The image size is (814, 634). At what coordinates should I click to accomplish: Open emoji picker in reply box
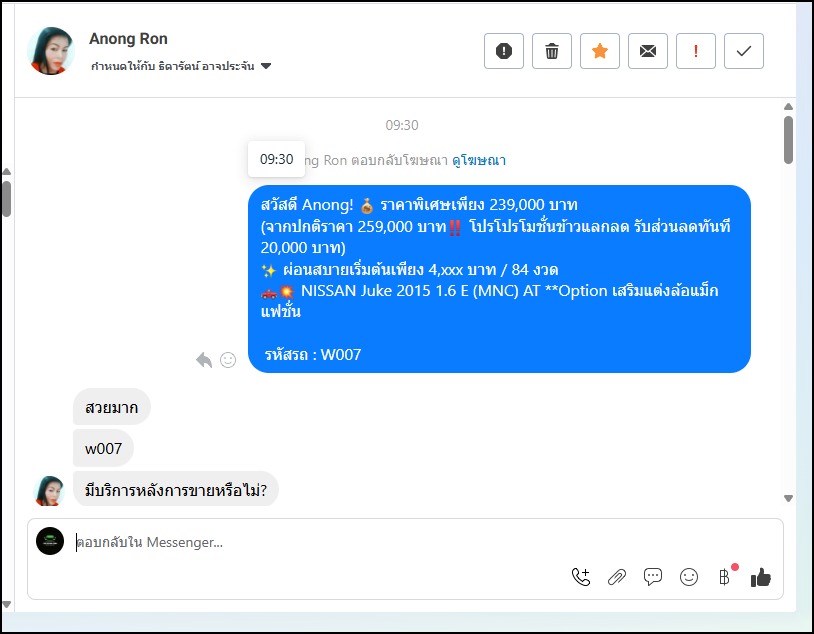point(689,577)
